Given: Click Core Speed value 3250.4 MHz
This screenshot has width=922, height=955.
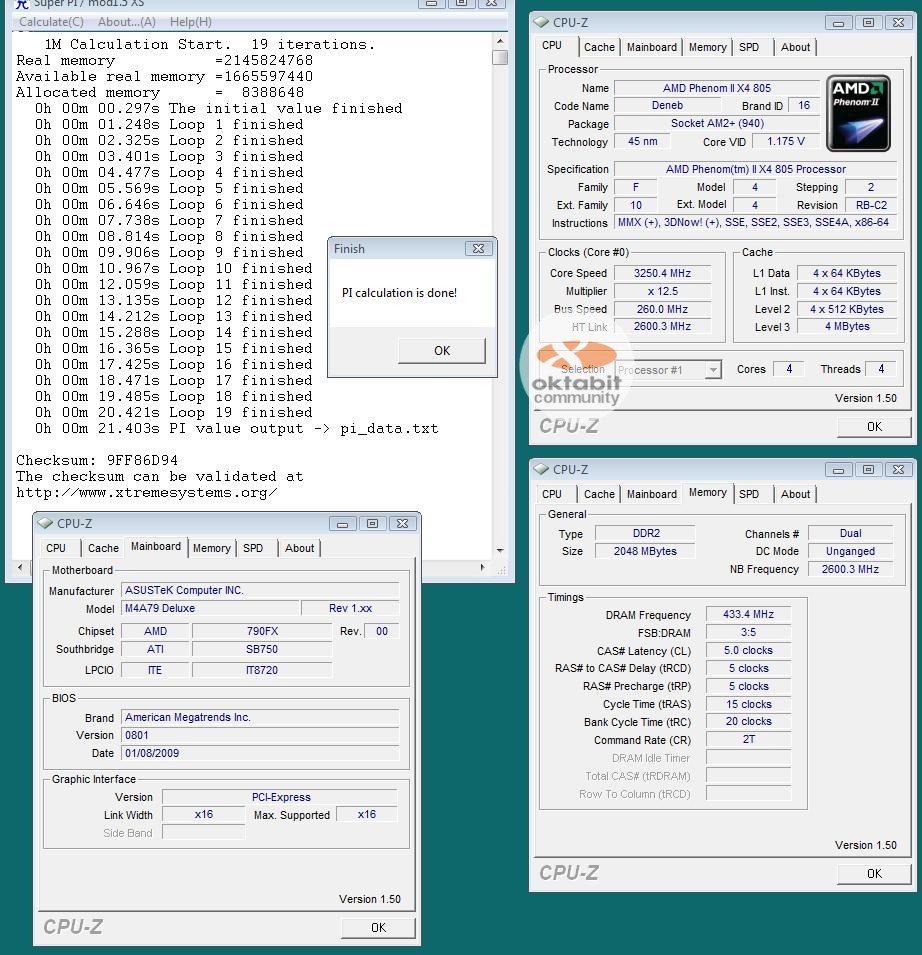Looking at the screenshot, I should click(663, 273).
